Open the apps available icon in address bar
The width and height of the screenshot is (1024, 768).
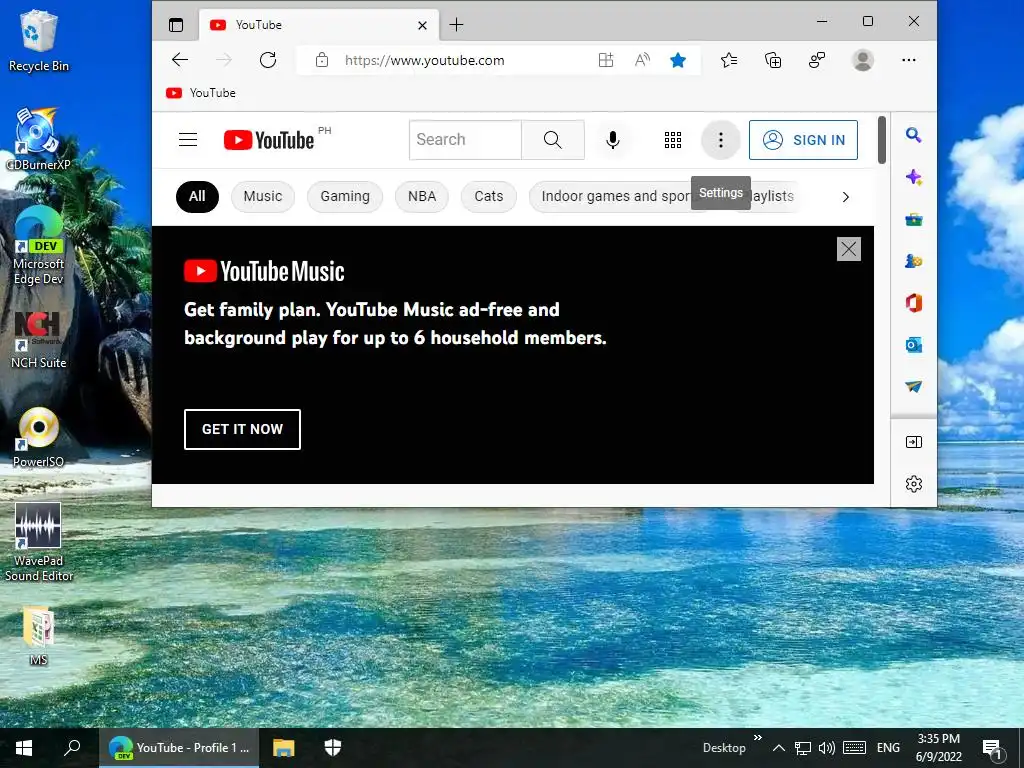[x=605, y=60]
